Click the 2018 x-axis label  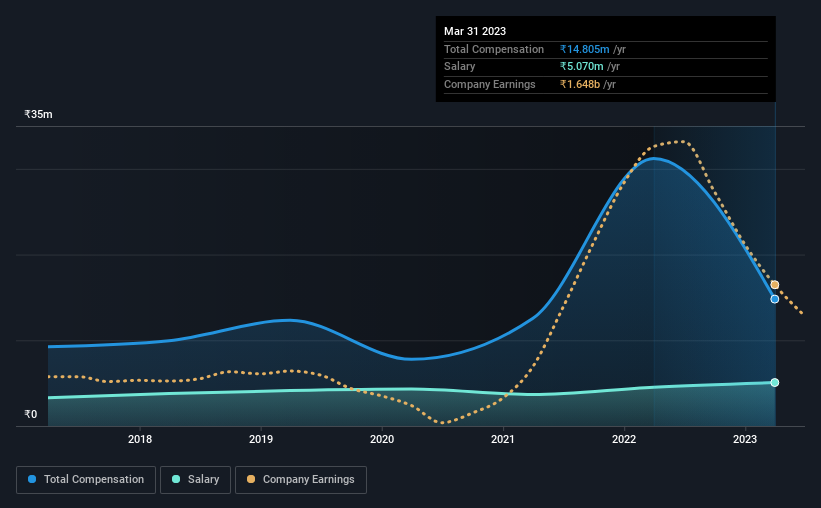click(140, 439)
